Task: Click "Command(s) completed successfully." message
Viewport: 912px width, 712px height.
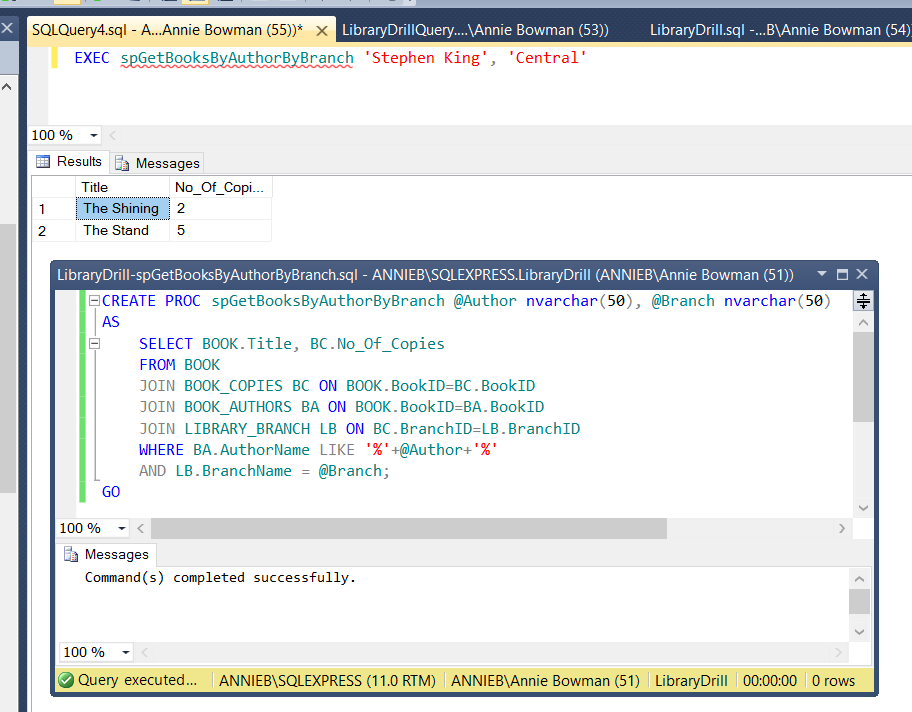Action: (220, 578)
